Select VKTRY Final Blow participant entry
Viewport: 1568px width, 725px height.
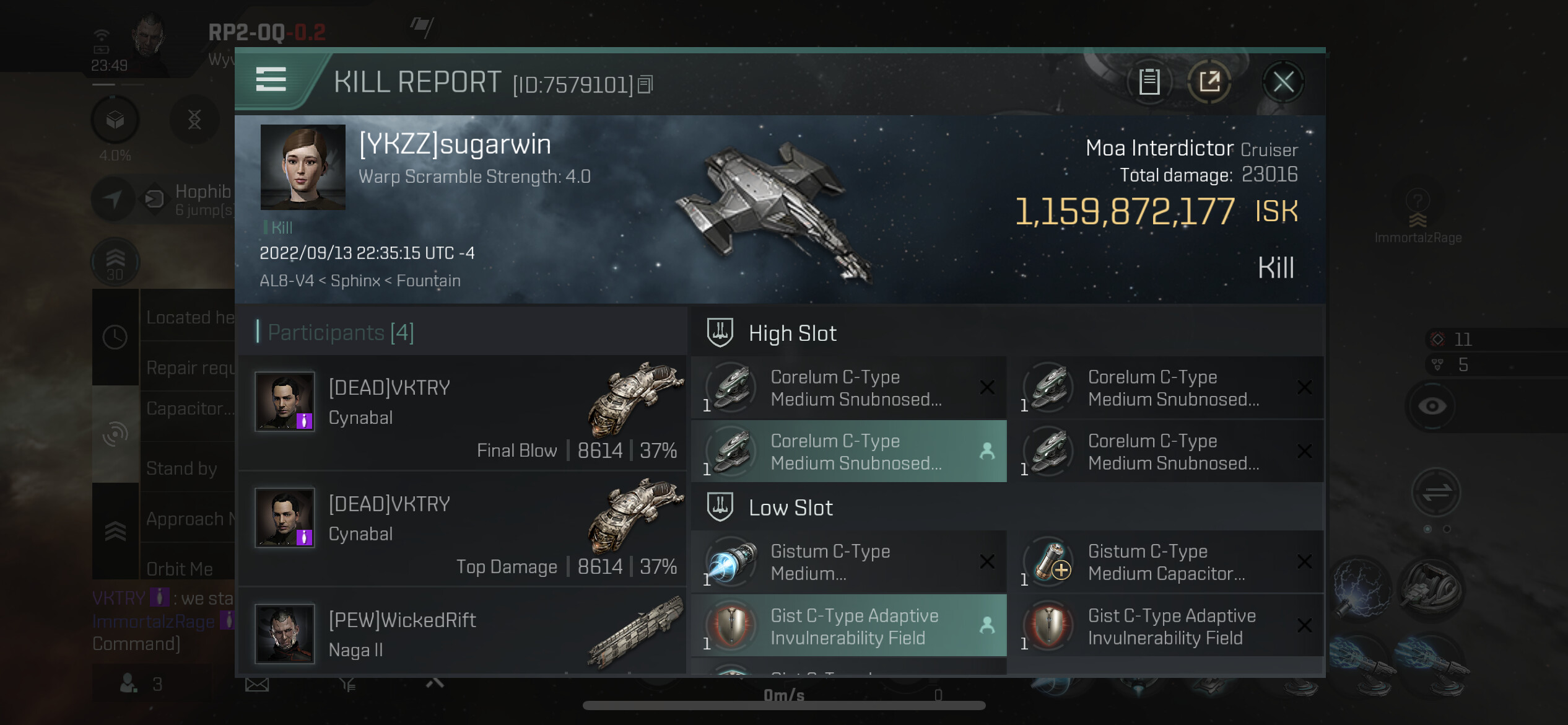point(463,413)
